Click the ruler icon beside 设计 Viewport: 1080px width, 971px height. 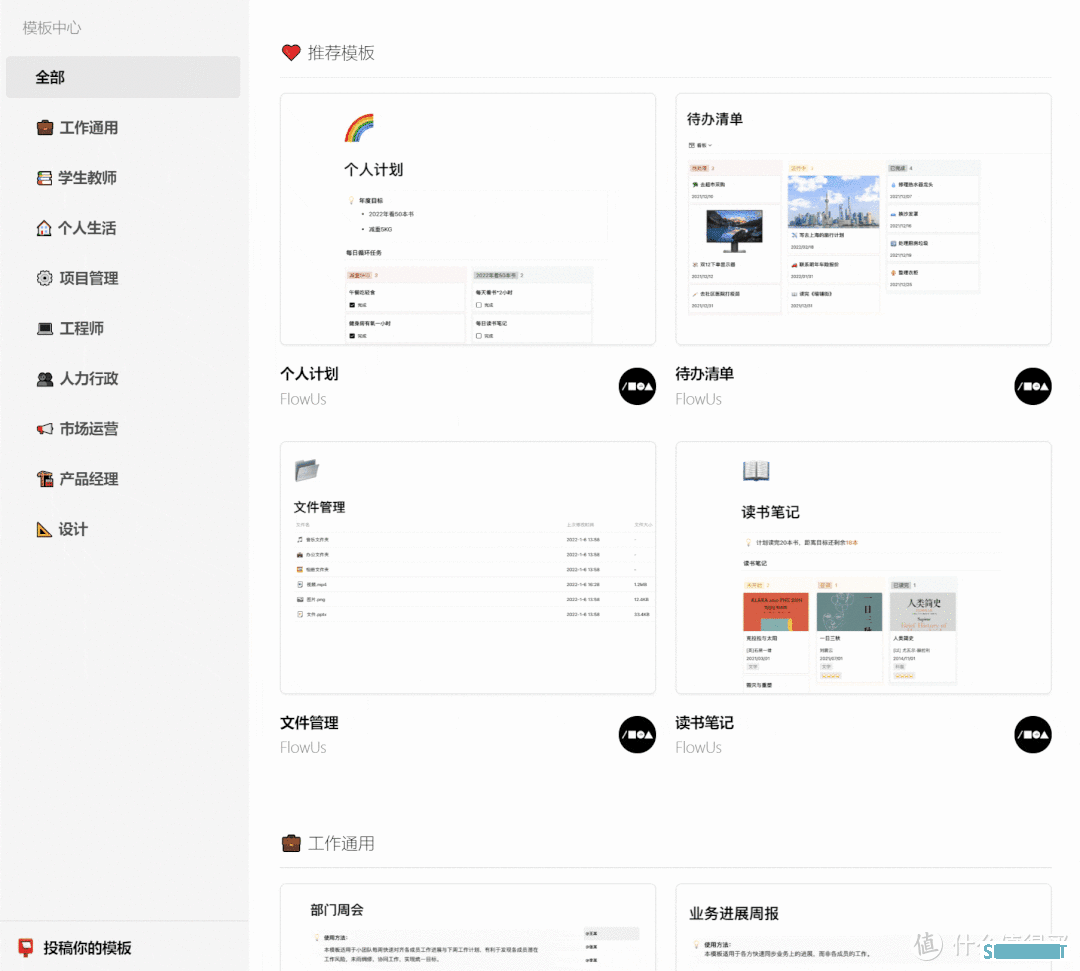click(44, 529)
